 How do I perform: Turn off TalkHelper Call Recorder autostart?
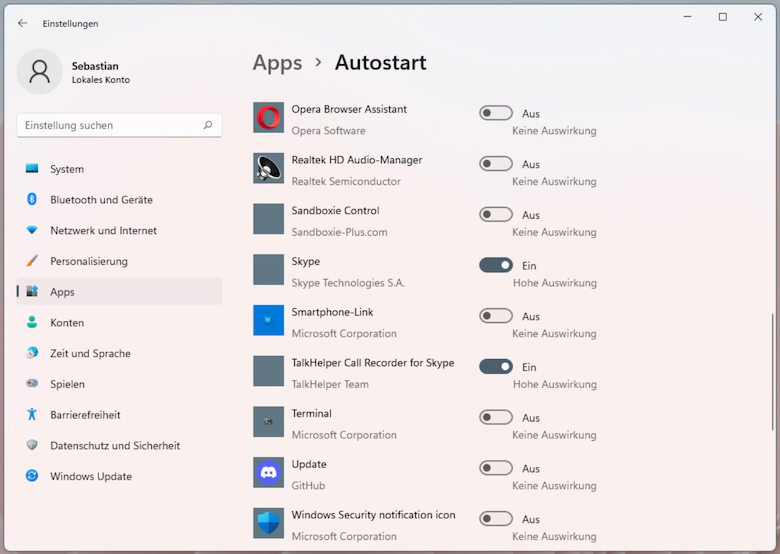click(x=496, y=367)
